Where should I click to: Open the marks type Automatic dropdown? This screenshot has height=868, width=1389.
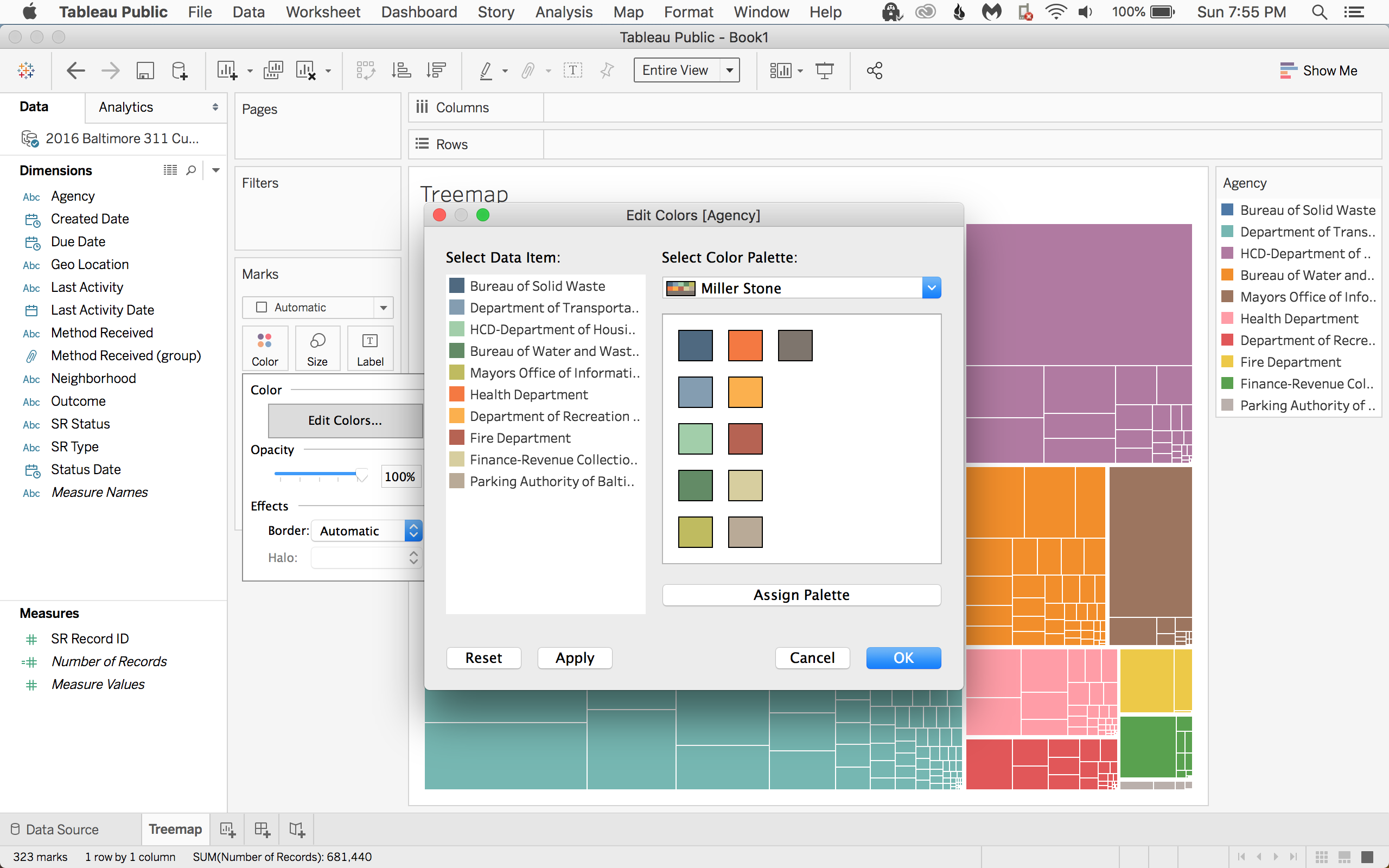[317, 308]
